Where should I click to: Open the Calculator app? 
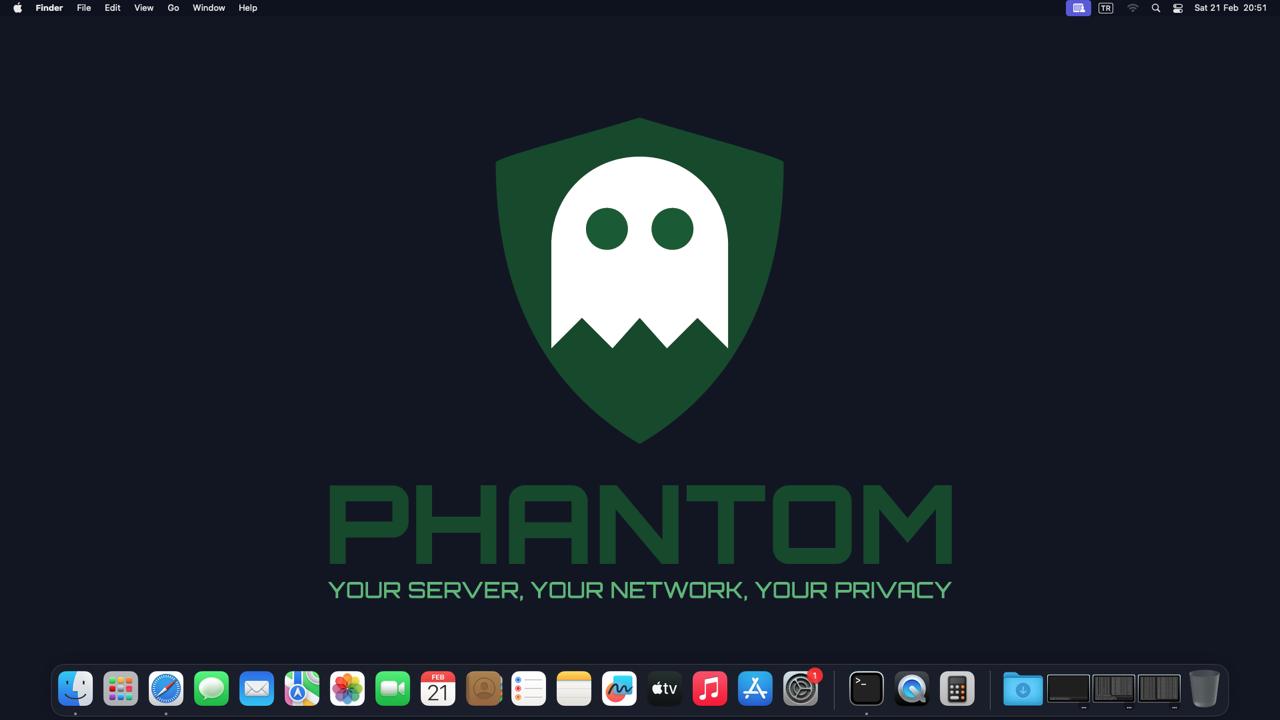click(x=957, y=689)
